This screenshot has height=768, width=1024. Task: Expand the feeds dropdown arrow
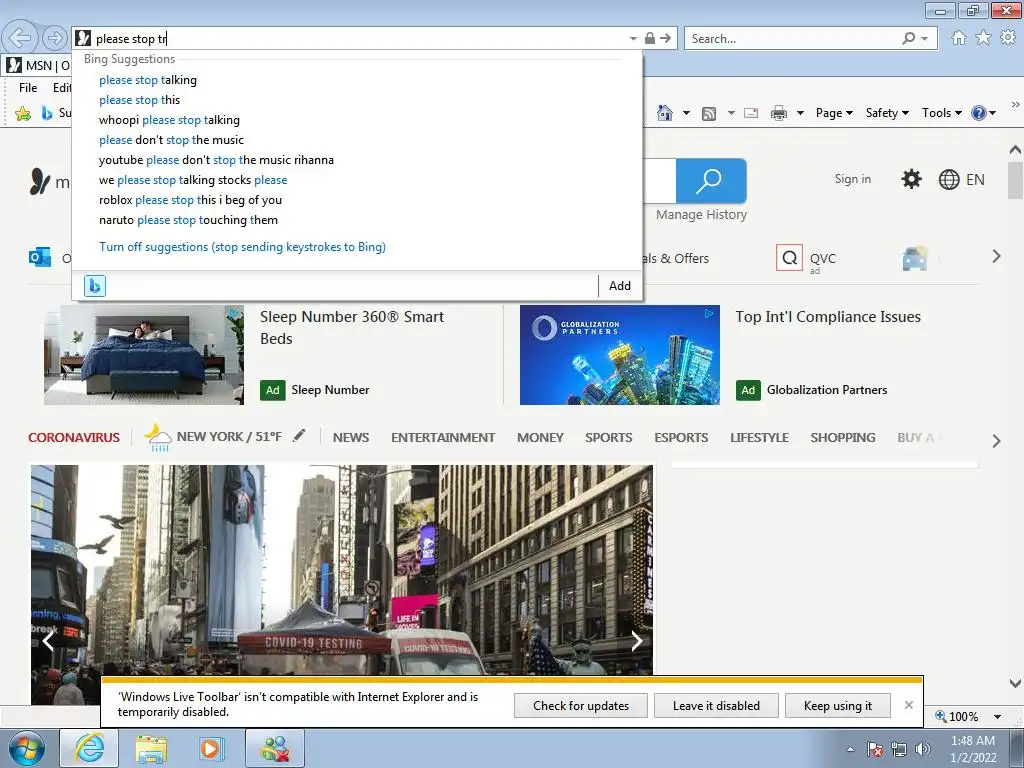[731, 114]
